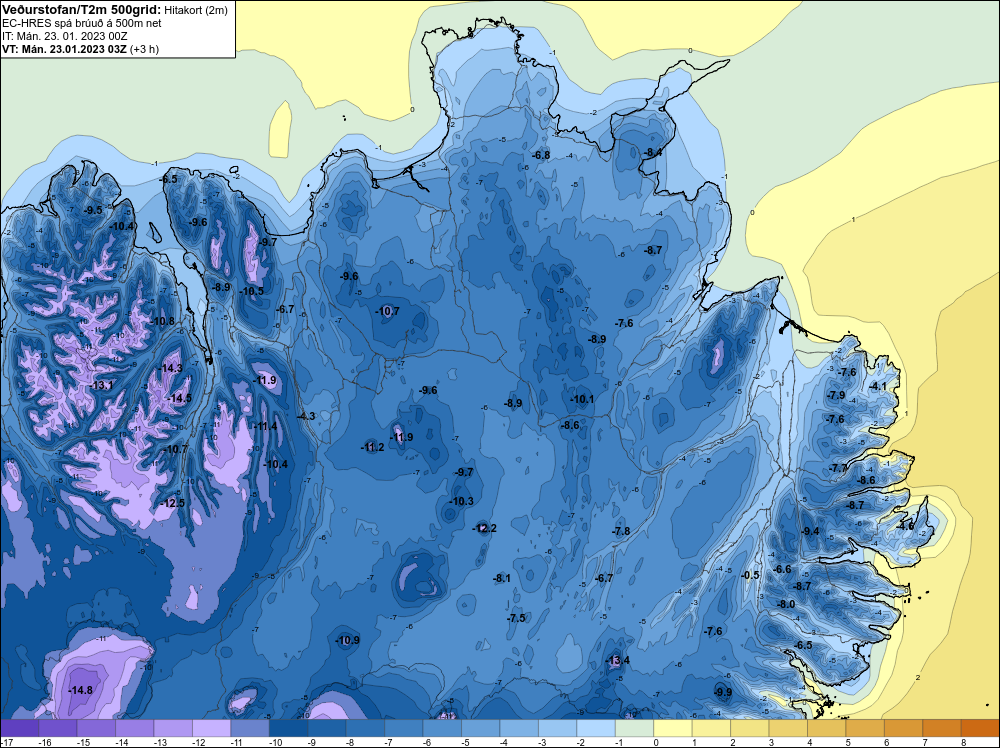
Task: Click the -9.5 temperature value on the map
Action: 93,210
